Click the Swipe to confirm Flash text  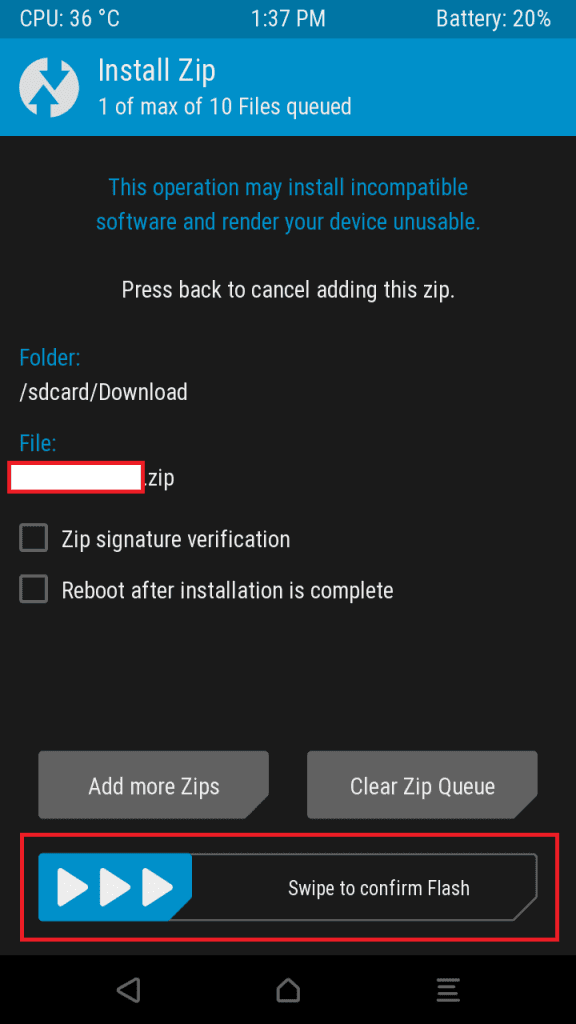[379, 888]
